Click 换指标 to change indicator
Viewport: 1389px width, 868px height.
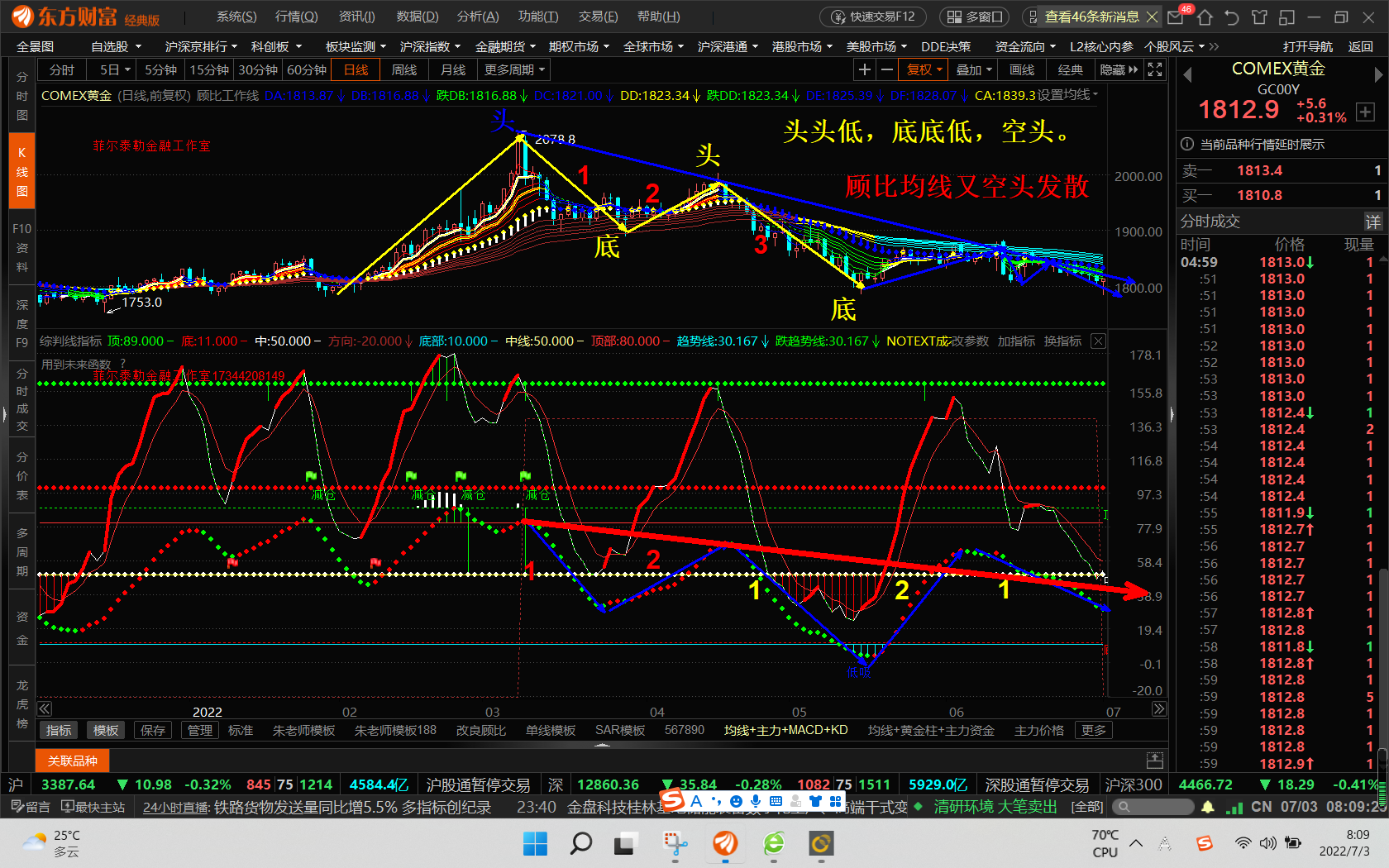1062,341
